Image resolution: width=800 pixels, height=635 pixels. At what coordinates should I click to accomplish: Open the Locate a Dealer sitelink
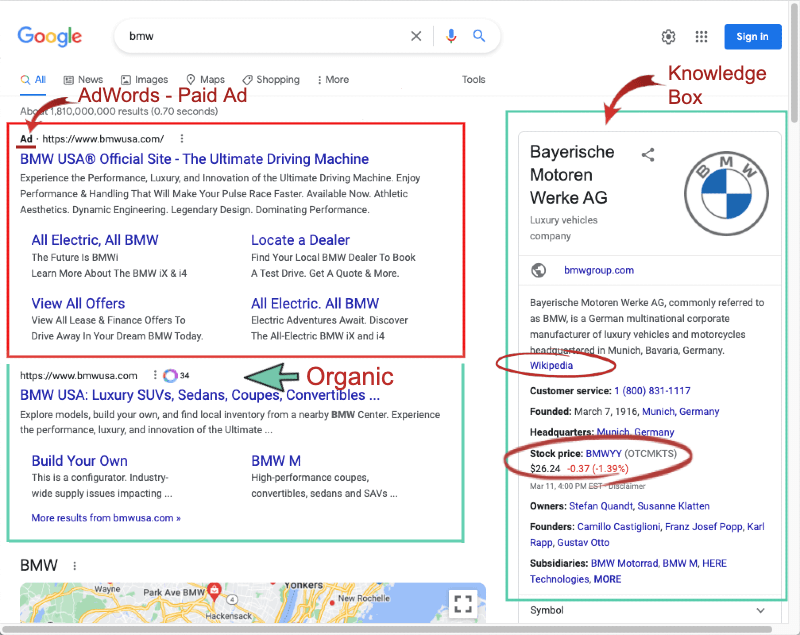[300, 240]
